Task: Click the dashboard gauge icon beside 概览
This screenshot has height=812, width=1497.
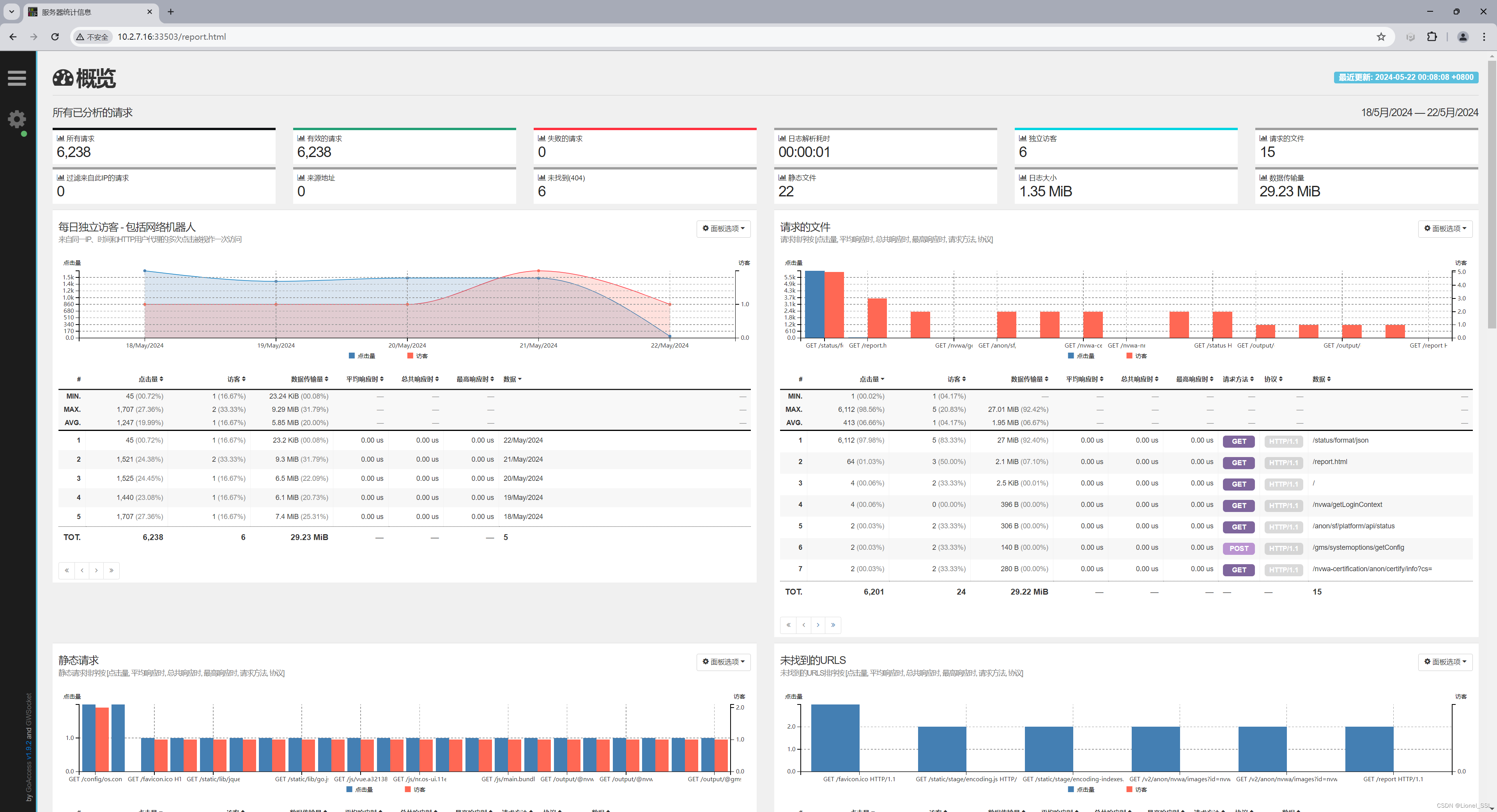Action: click(x=63, y=78)
